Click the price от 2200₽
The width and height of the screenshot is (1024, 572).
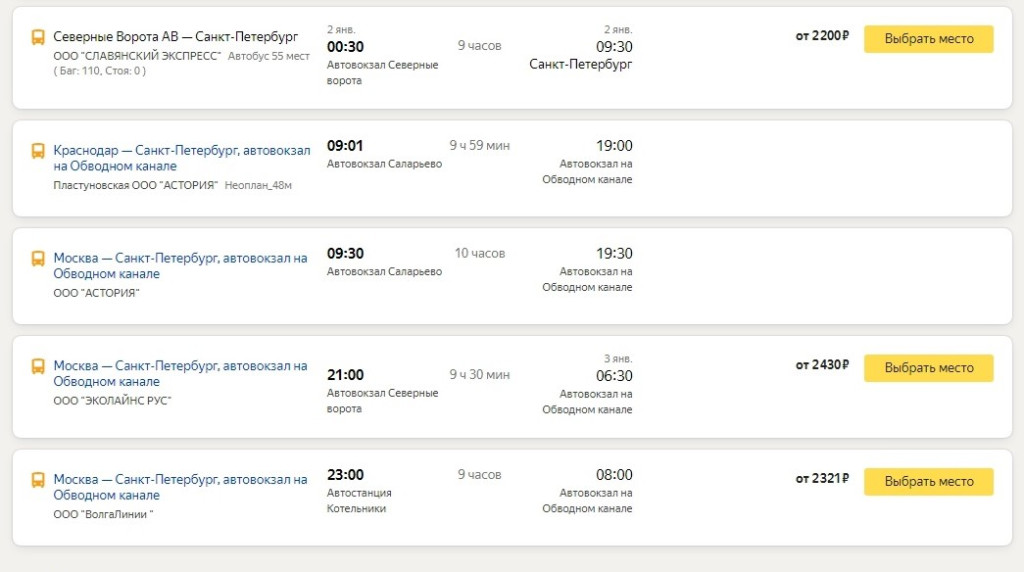pos(822,36)
